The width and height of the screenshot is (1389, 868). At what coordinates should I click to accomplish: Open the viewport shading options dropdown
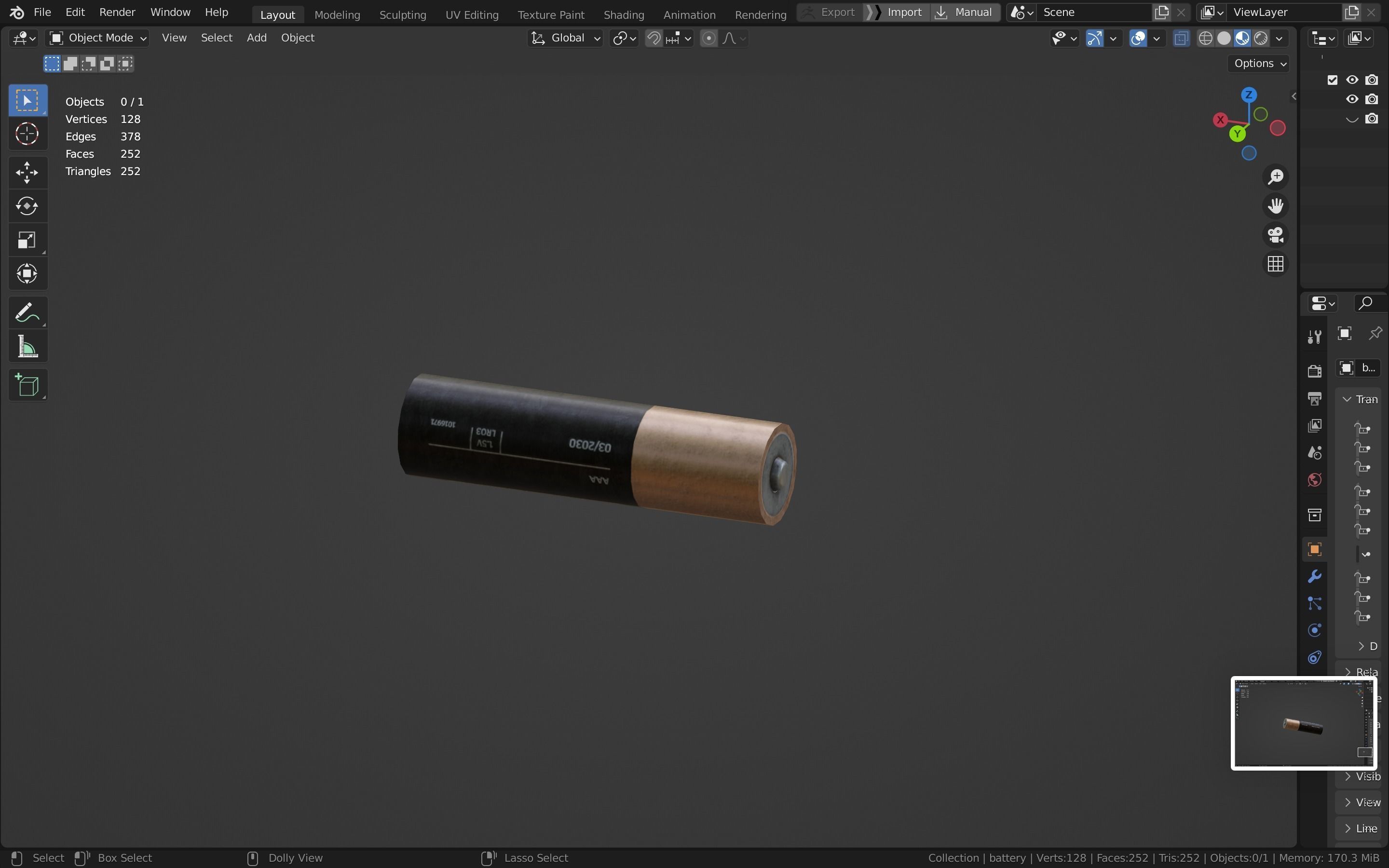(x=1280, y=39)
